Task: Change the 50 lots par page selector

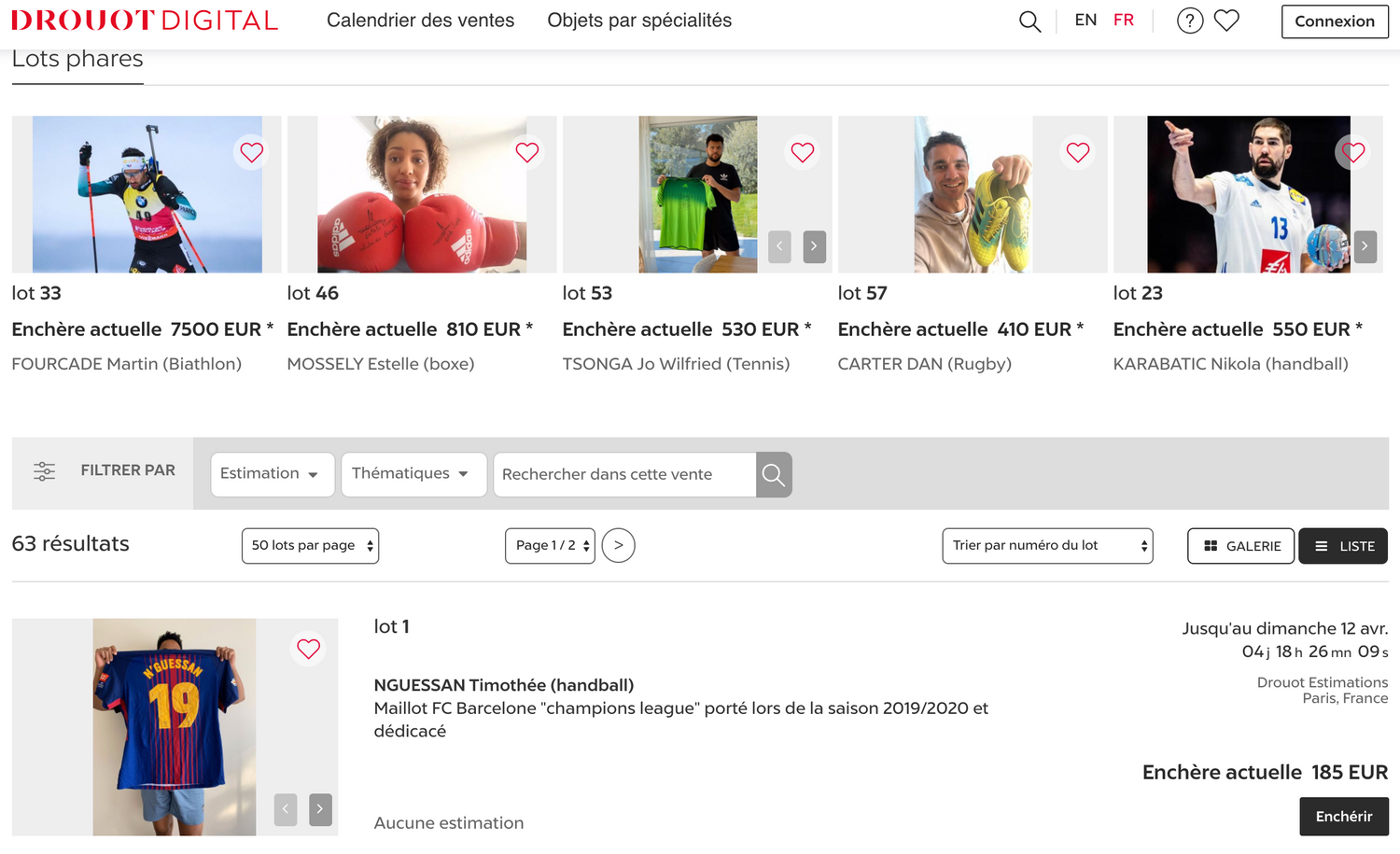Action: (x=310, y=546)
